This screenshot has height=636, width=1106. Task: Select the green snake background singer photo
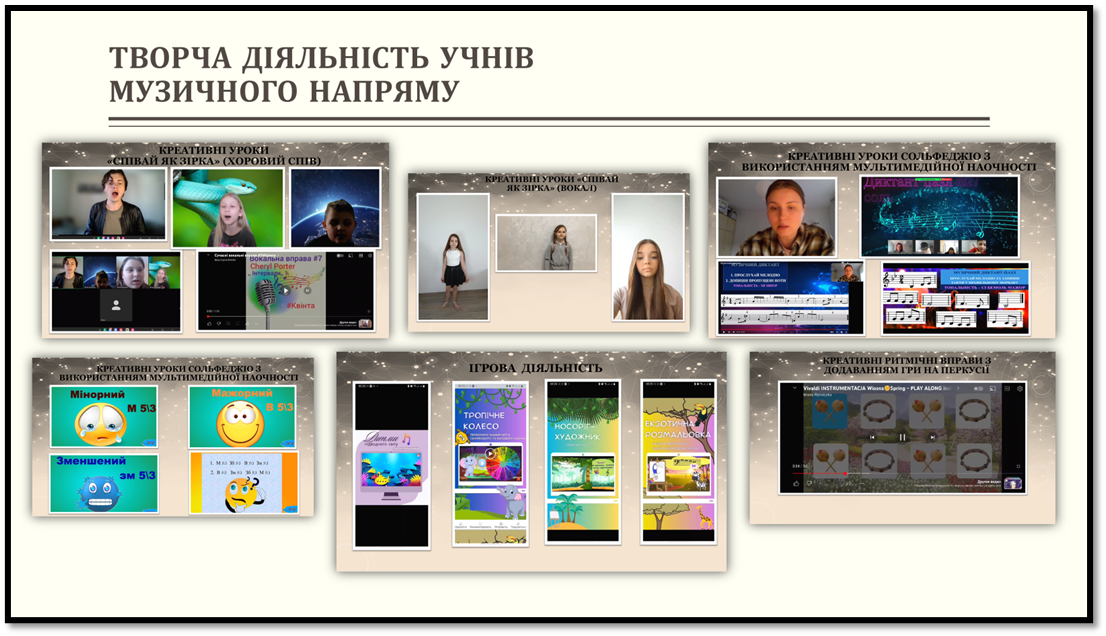228,208
